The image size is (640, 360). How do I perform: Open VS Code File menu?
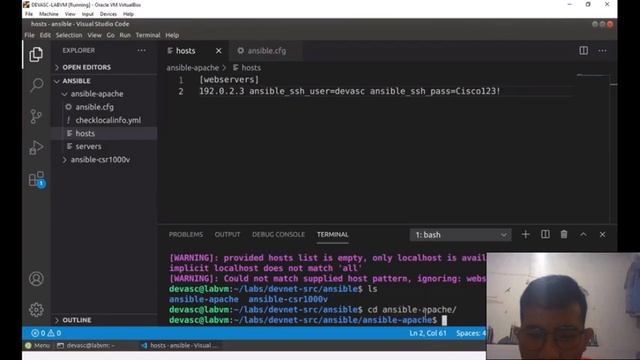29,35
